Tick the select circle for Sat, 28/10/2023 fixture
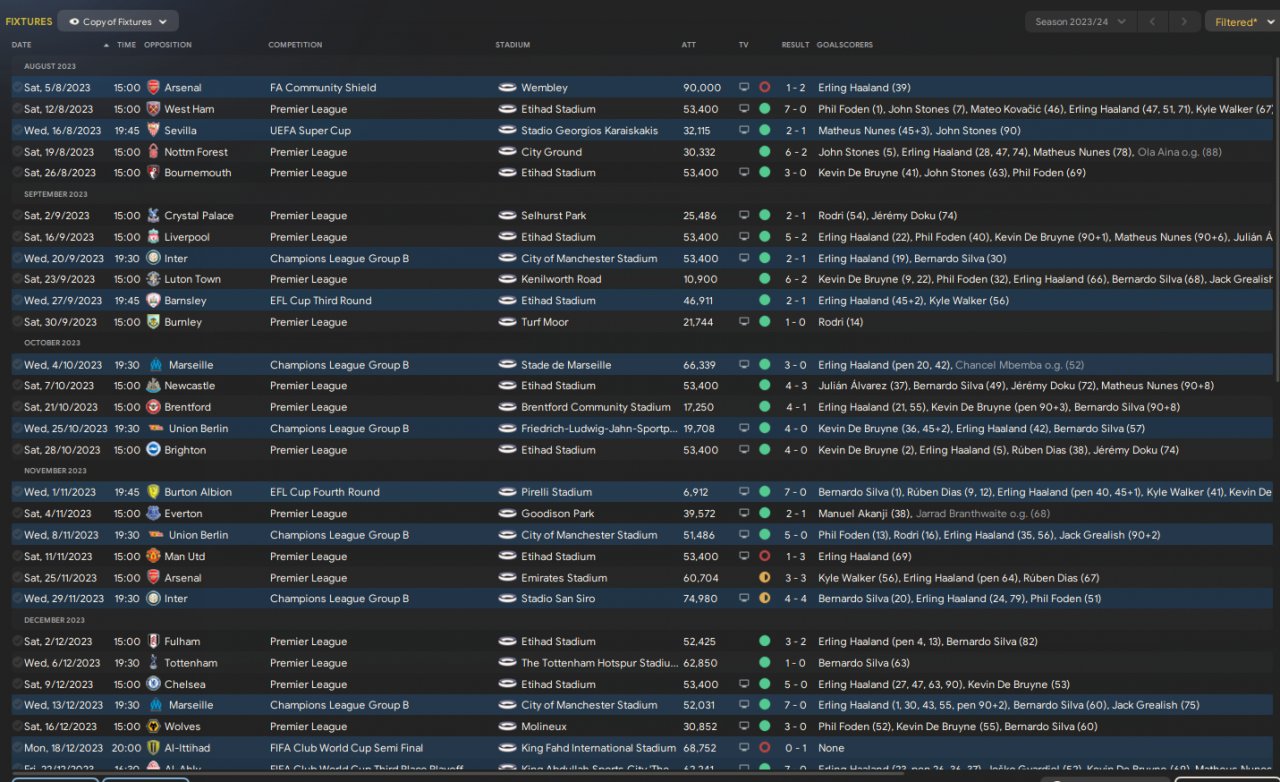Image resolution: width=1280 pixels, height=782 pixels. tap(17, 450)
